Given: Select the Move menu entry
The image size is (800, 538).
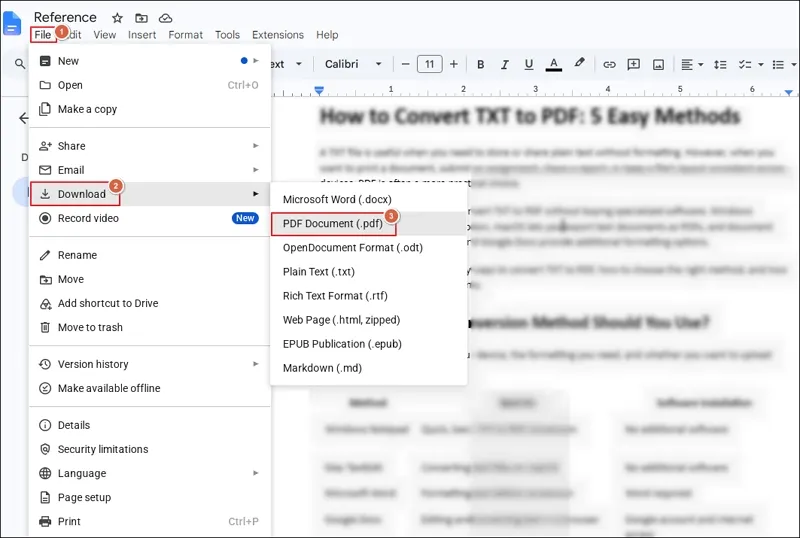Looking at the screenshot, I should click(149, 279).
